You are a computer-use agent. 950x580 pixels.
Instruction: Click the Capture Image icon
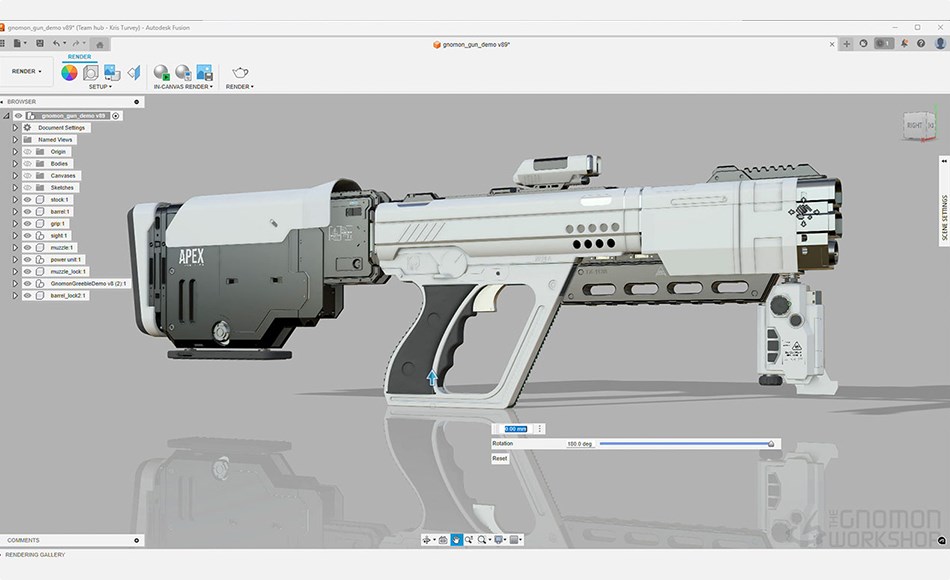point(204,72)
